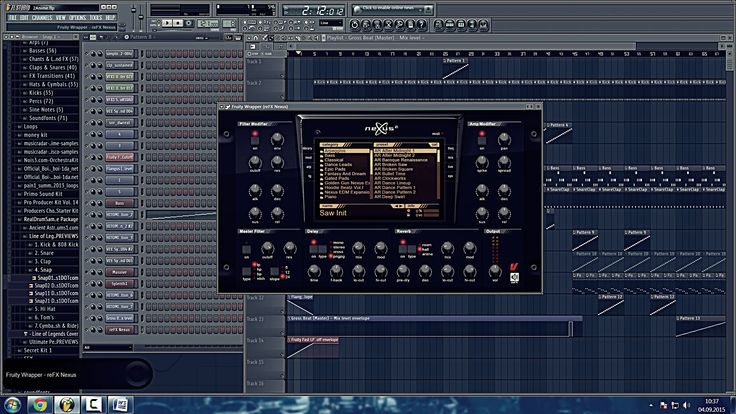Image resolution: width=736 pixels, height=414 pixels.
Task: Open the Line snap dropdown
Action: click(331, 23)
